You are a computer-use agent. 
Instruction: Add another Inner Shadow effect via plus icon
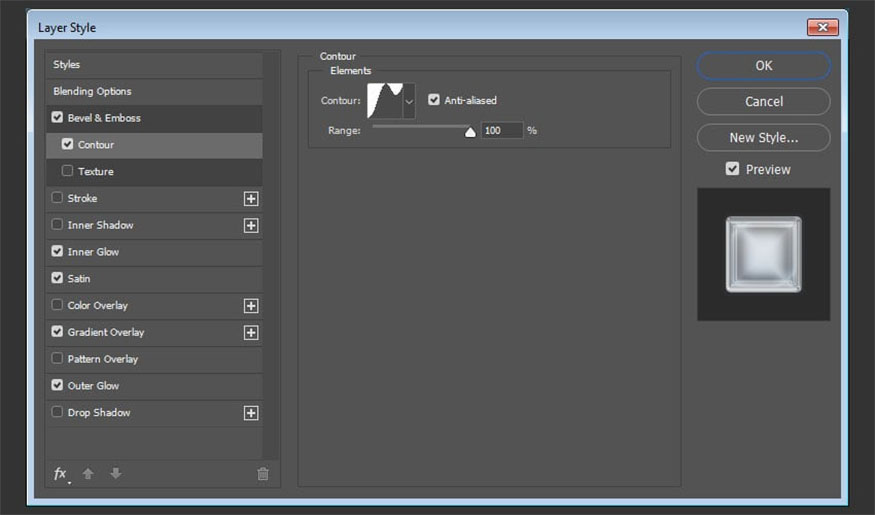click(x=251, y=226)
